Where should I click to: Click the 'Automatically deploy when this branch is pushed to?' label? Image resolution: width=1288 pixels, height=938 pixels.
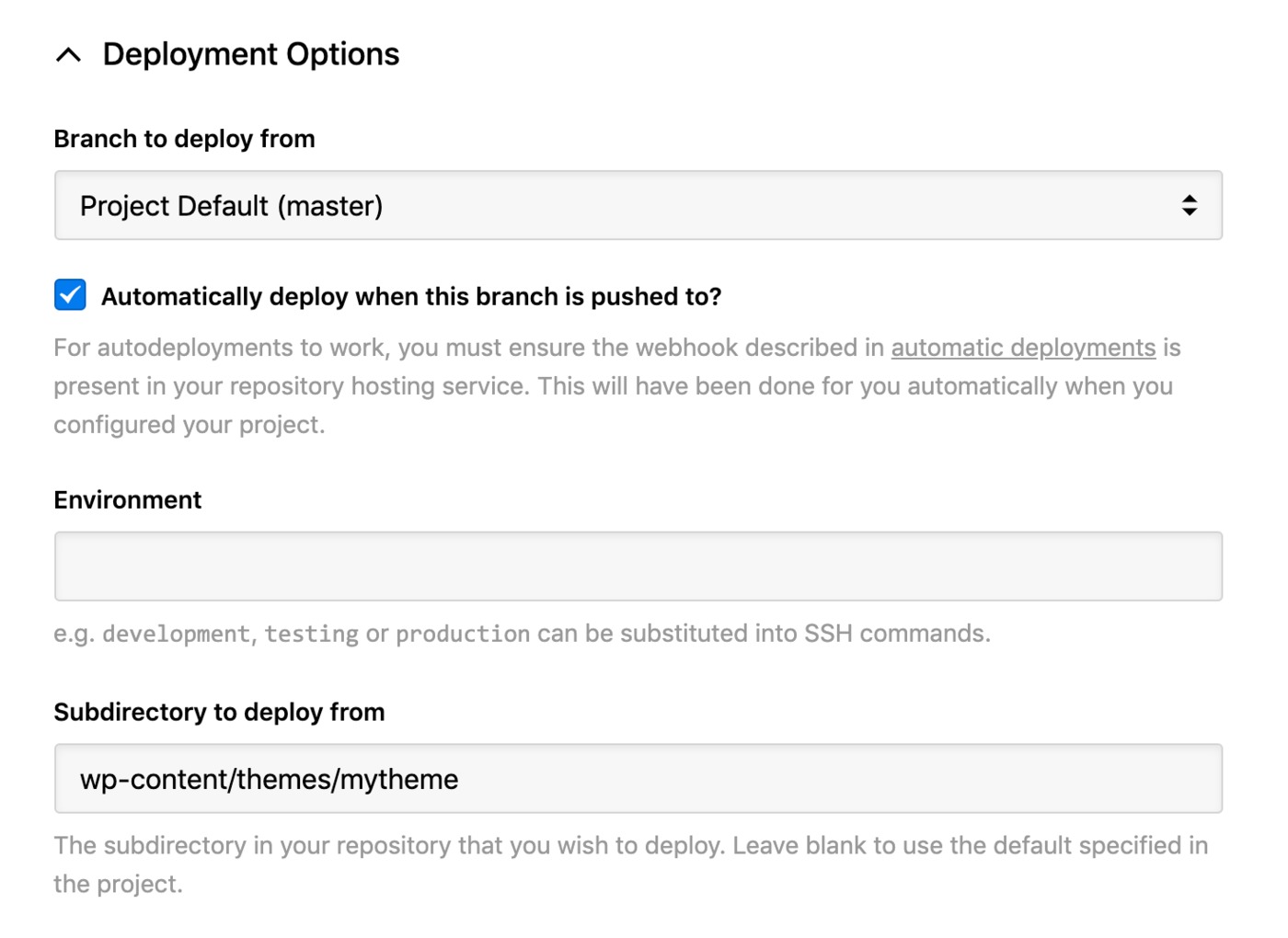pyautogui.click(x=411, y=296)
